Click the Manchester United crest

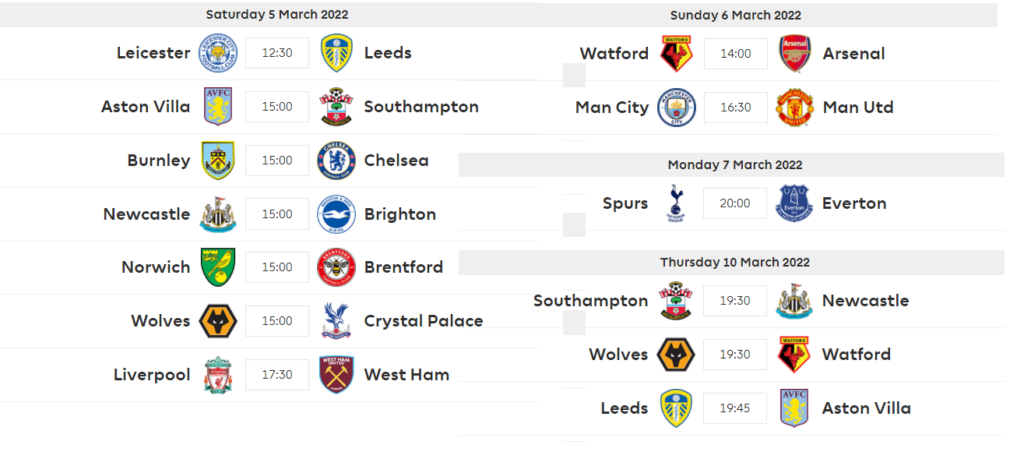(x=795, y=107)
